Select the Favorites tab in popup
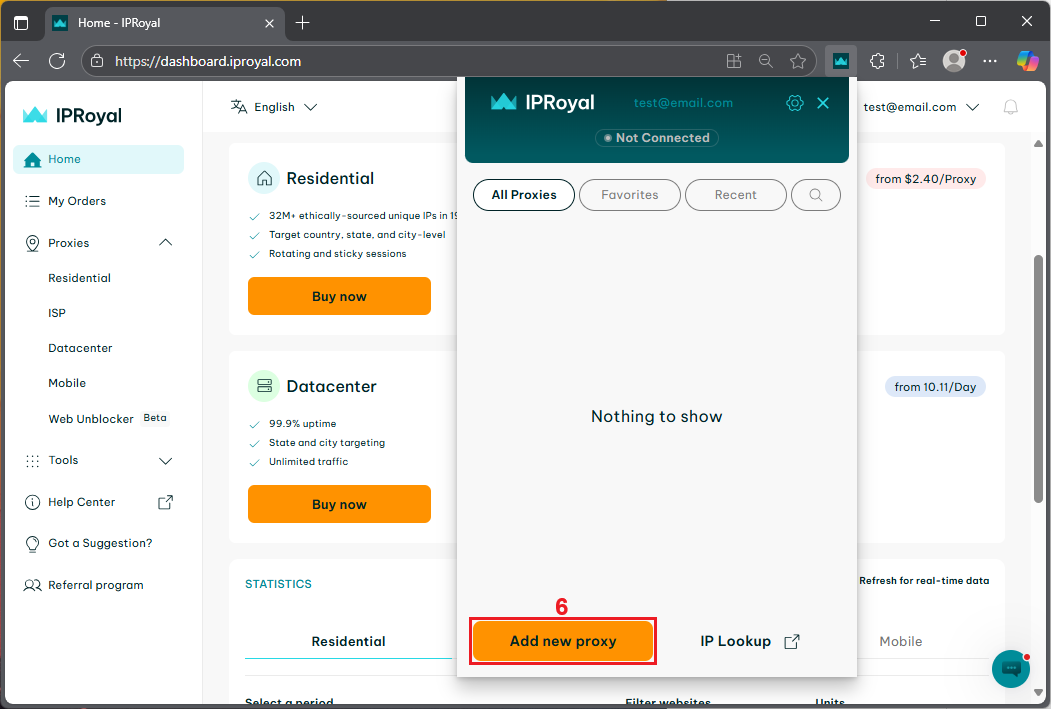The image size is (1051, 709). (630, 195)
